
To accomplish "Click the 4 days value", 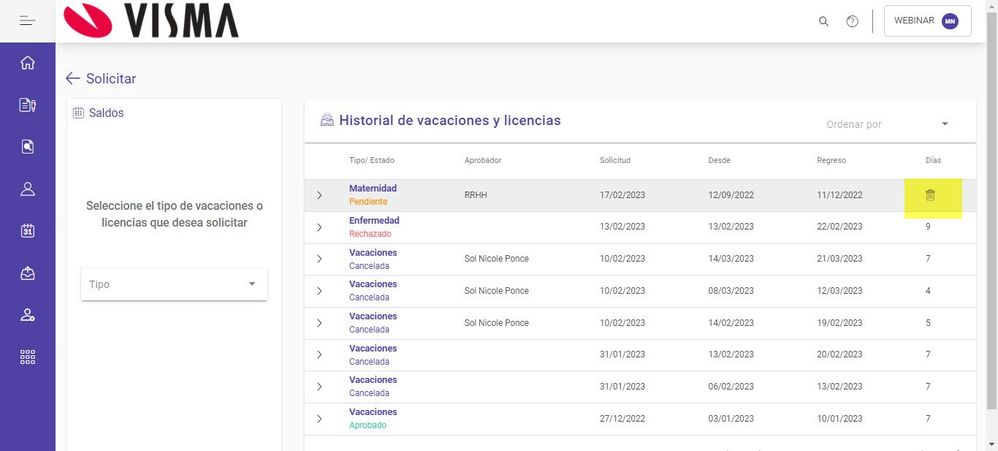I will [928, 291].
